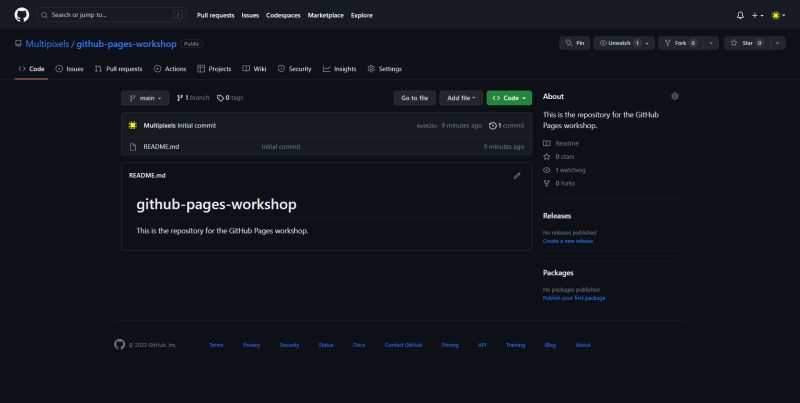Open the Blog footer link

[550, 345]
